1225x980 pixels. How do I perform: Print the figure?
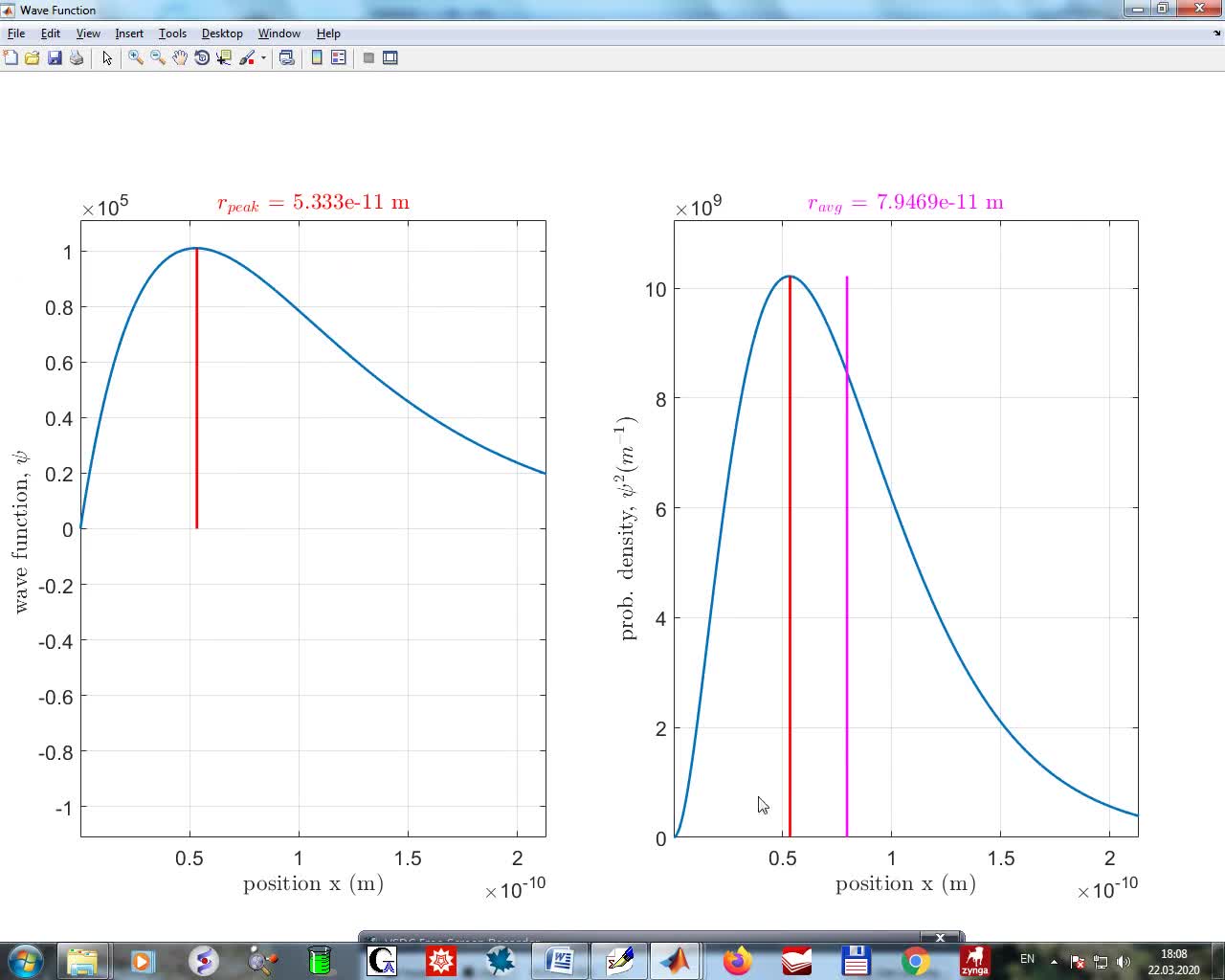[x=77, y=57]
